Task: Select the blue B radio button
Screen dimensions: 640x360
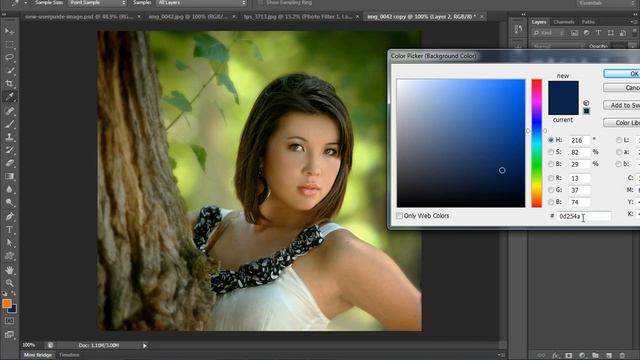Action: 551,202
